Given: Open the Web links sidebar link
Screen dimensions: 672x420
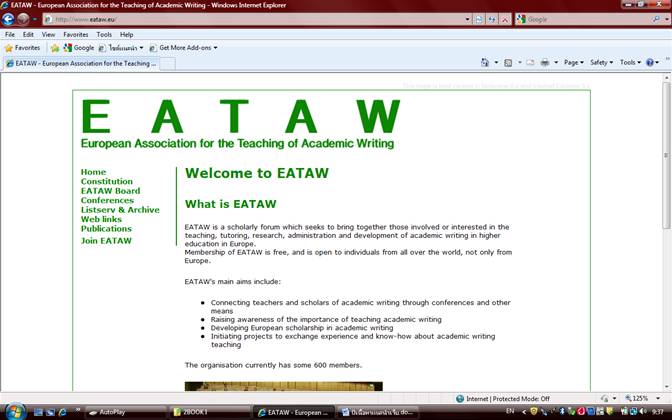Looking at the screenshot, I should [x=101, y=219].
